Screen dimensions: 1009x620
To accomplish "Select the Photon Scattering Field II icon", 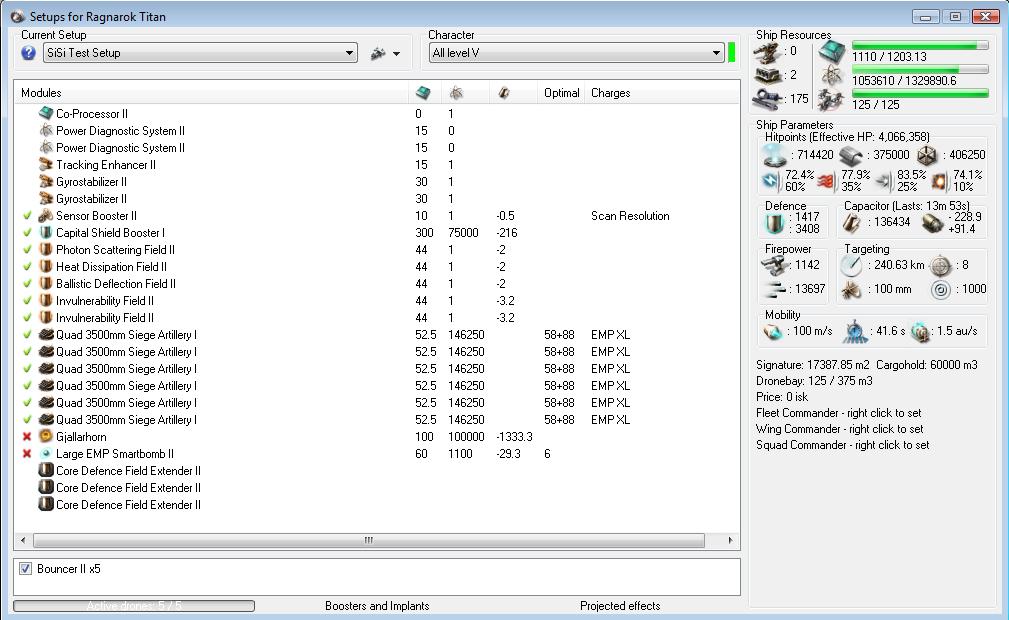I will tap(46, 250).
